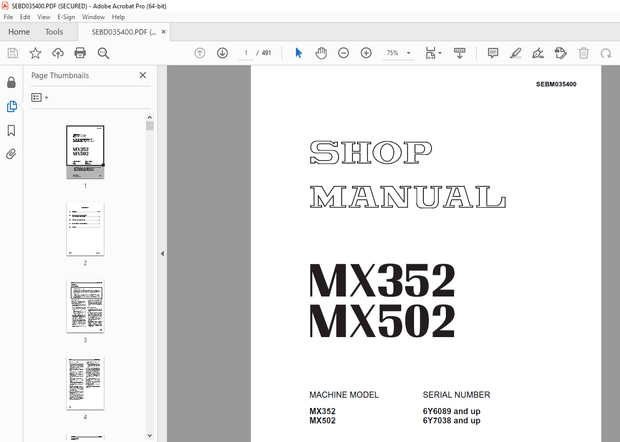
Task: Click the MX352 large title text
Action: tap(382, 280)
